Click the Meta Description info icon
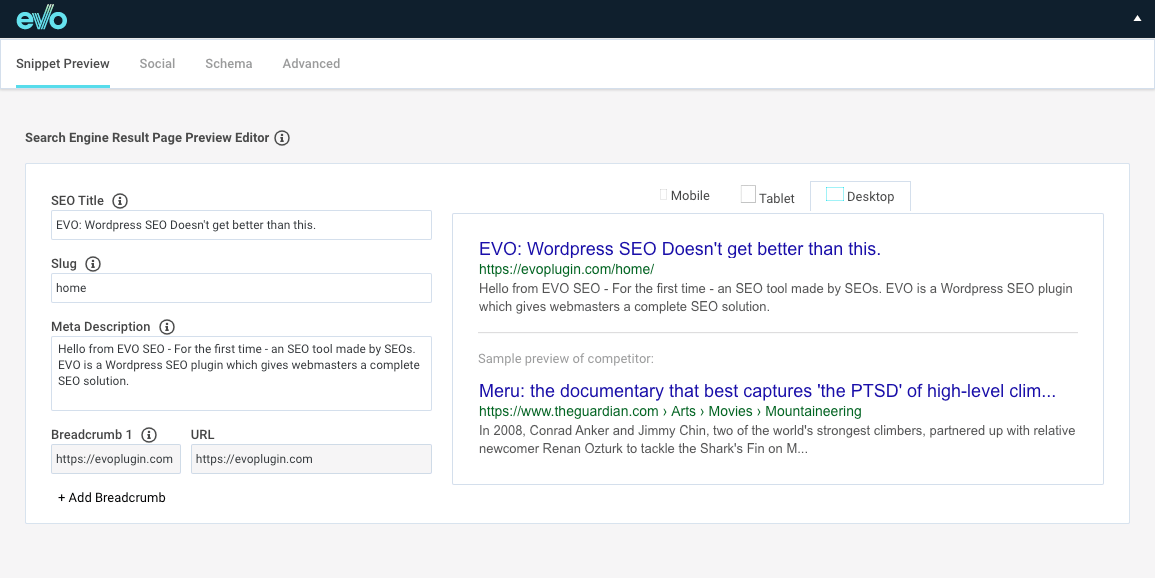The width and height of the screenshot is (1155, 578). coord(167,326)
